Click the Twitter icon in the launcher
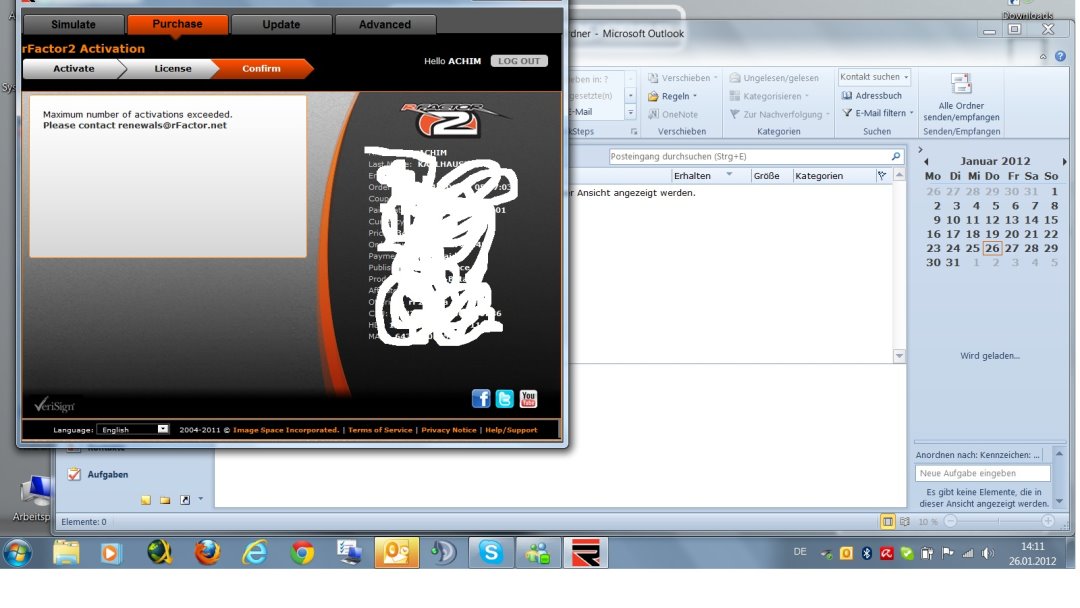1080x608 pixels. 505,399
